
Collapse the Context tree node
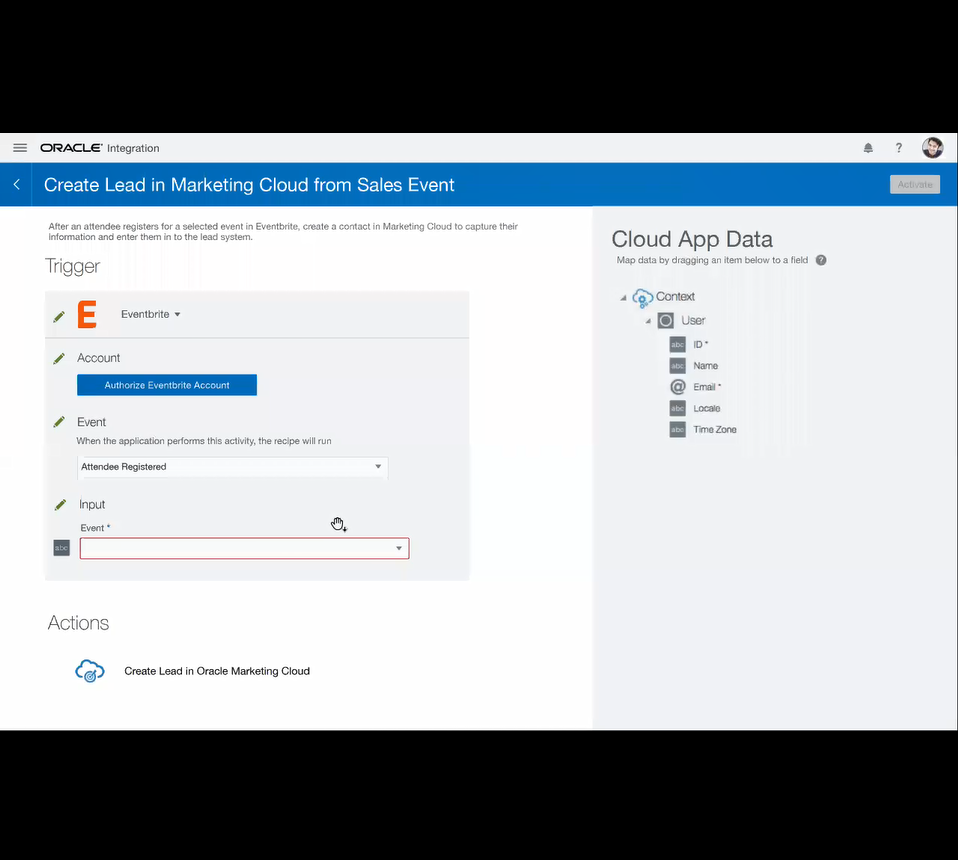[623, 297]
